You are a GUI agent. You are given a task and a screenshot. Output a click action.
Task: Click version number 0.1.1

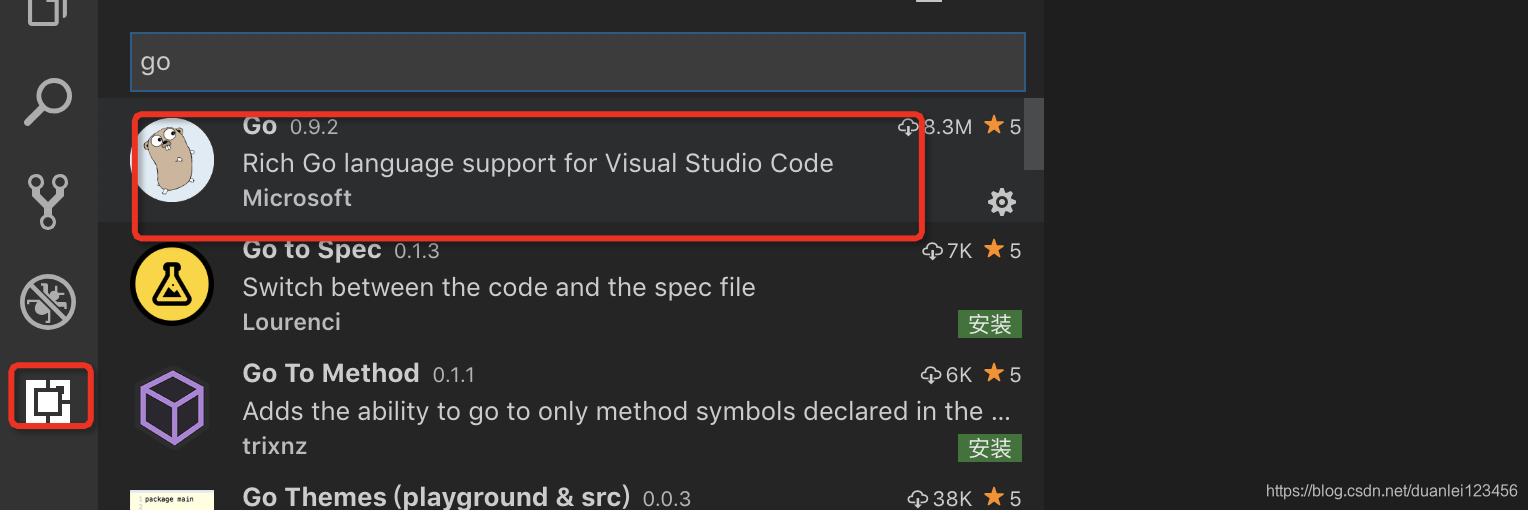coord(454,375)
